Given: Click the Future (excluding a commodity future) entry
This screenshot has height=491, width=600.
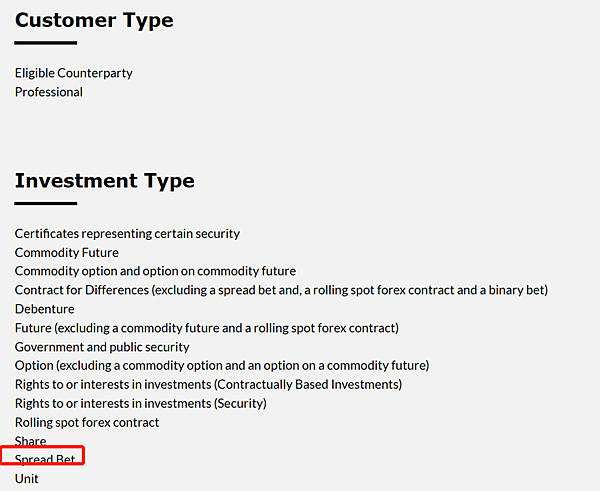Looking at the screenshot, I should coord(206,328).
